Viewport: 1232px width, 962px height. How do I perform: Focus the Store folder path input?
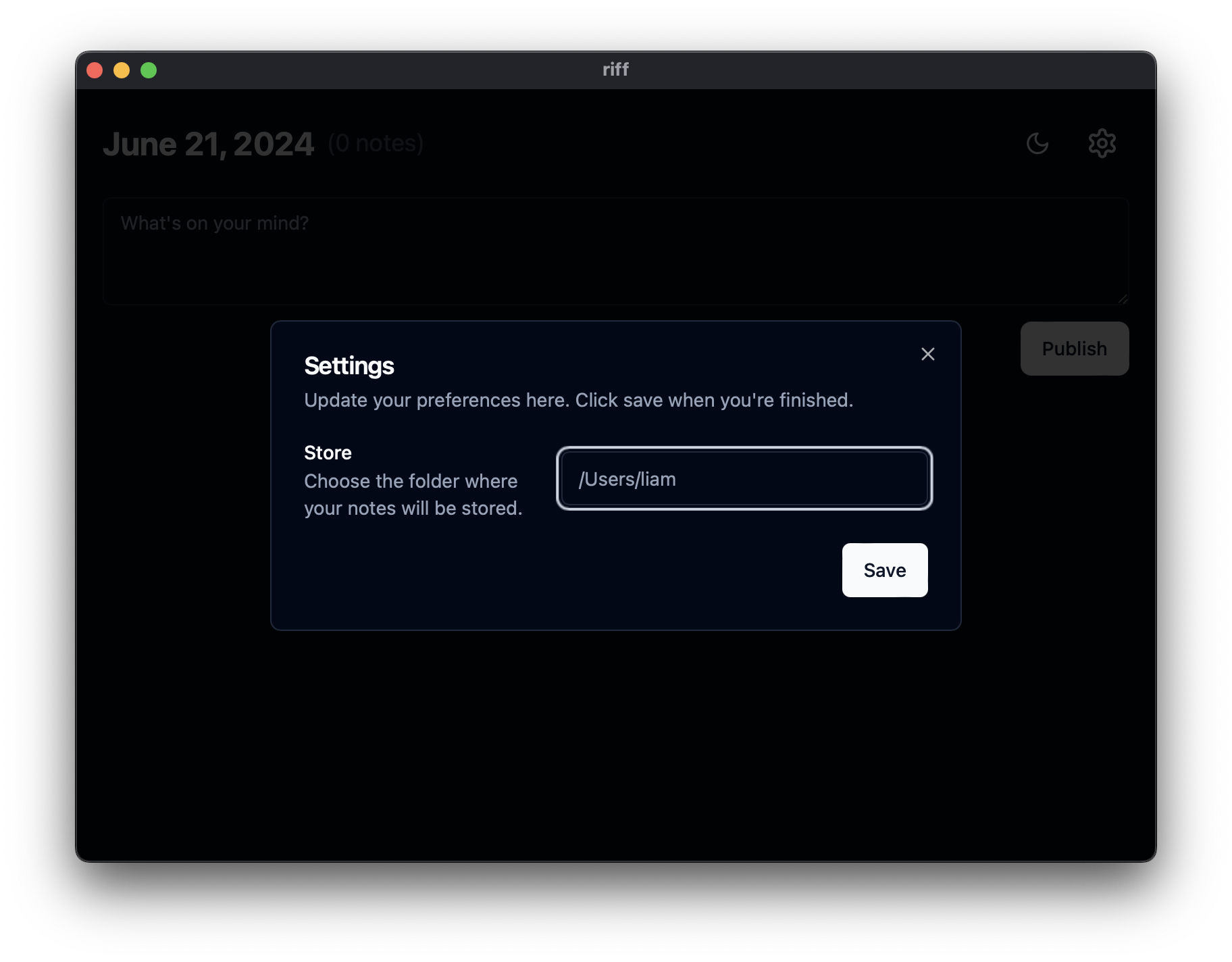pyautogui.click(x=744, y=478)
